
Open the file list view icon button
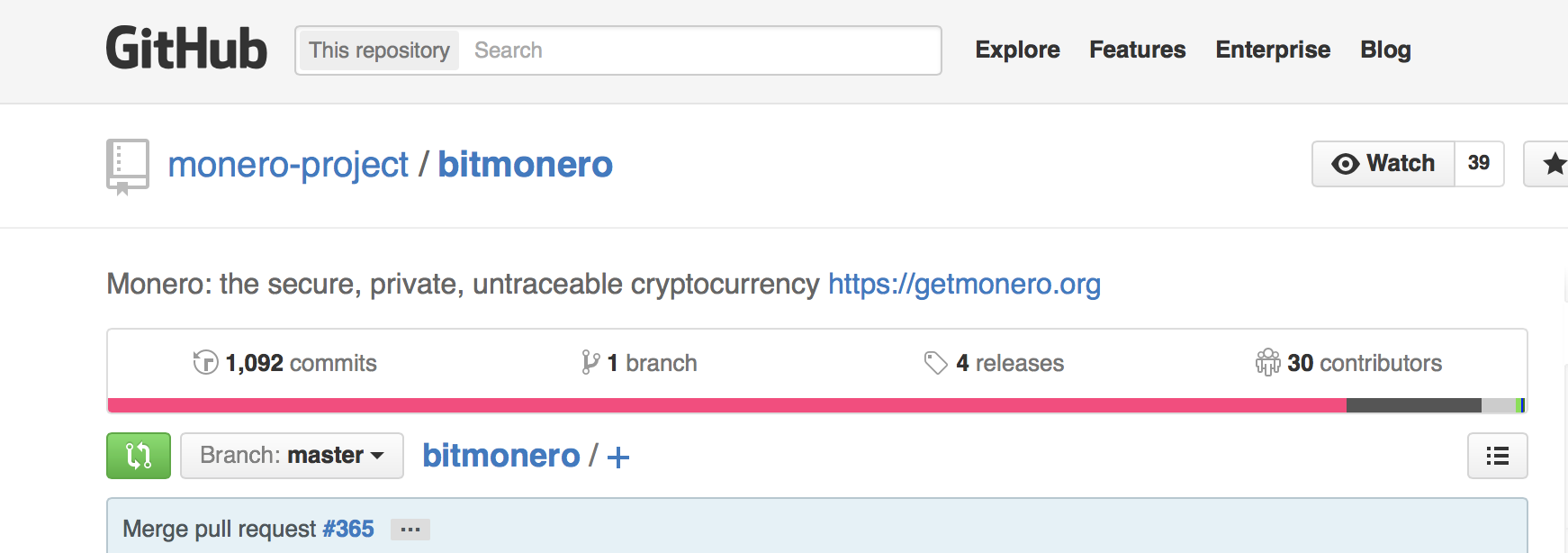(1498, 456)
